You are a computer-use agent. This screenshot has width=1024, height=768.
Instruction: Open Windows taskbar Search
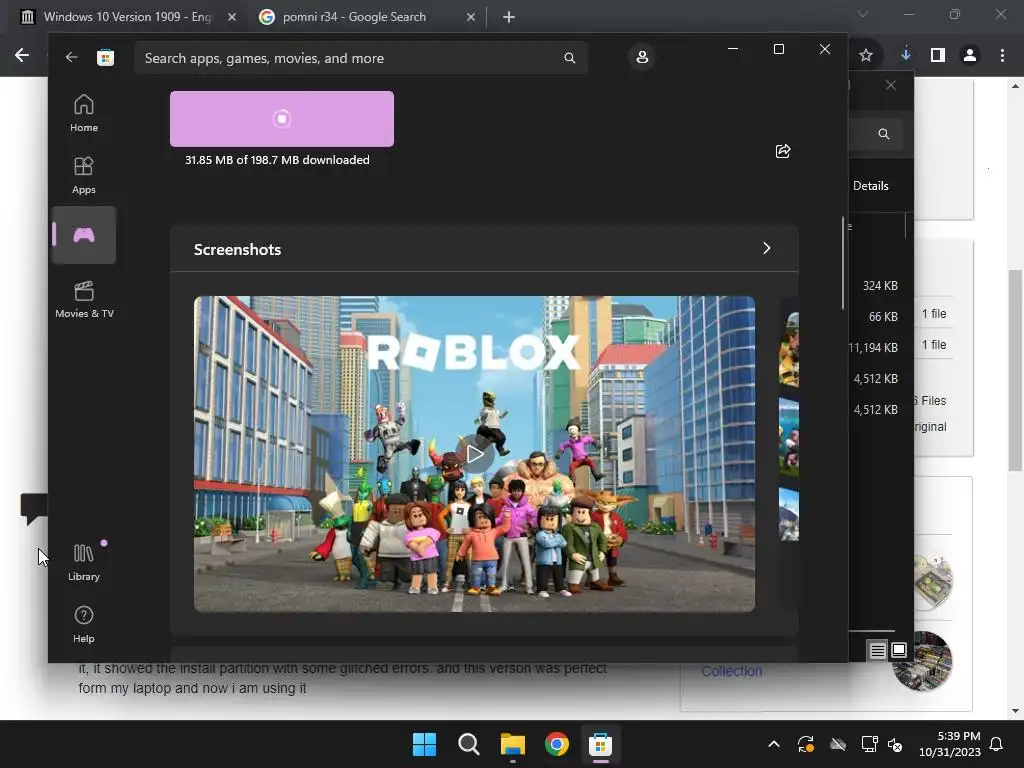tap(468, 744)
